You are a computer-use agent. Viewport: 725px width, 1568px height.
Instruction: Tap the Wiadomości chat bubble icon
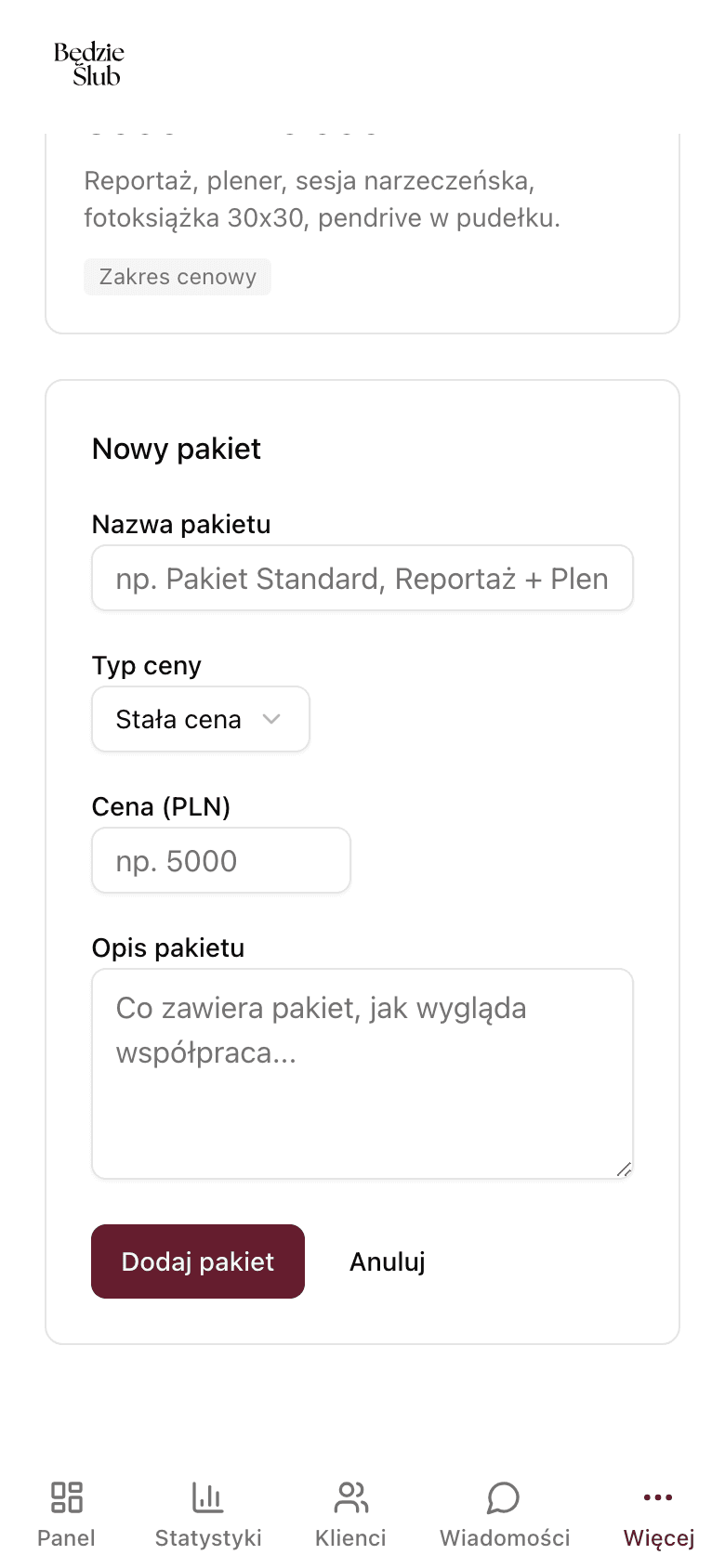click(503, 1497)
